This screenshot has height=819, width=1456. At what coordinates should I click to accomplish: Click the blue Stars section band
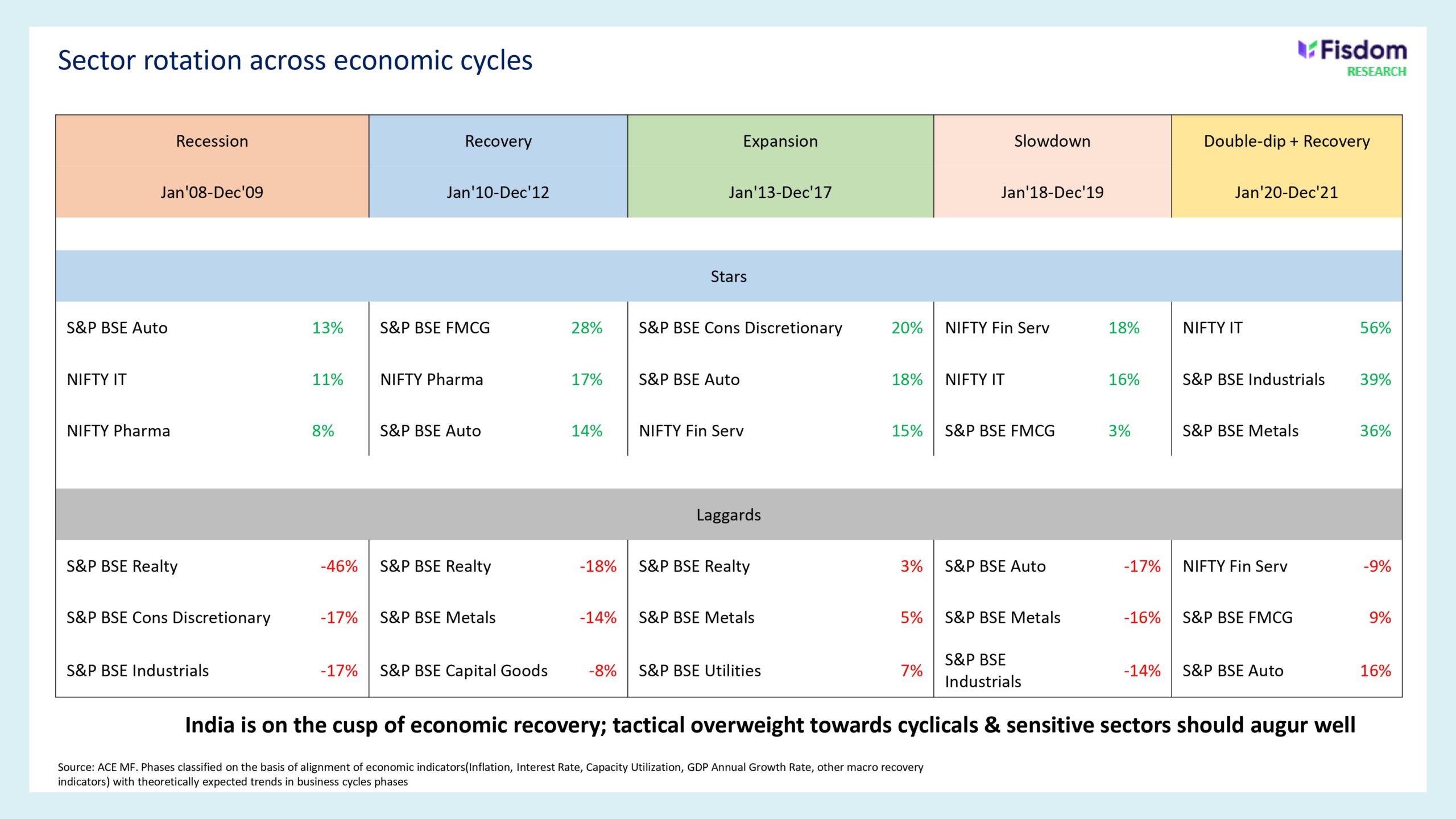point(729,276)
